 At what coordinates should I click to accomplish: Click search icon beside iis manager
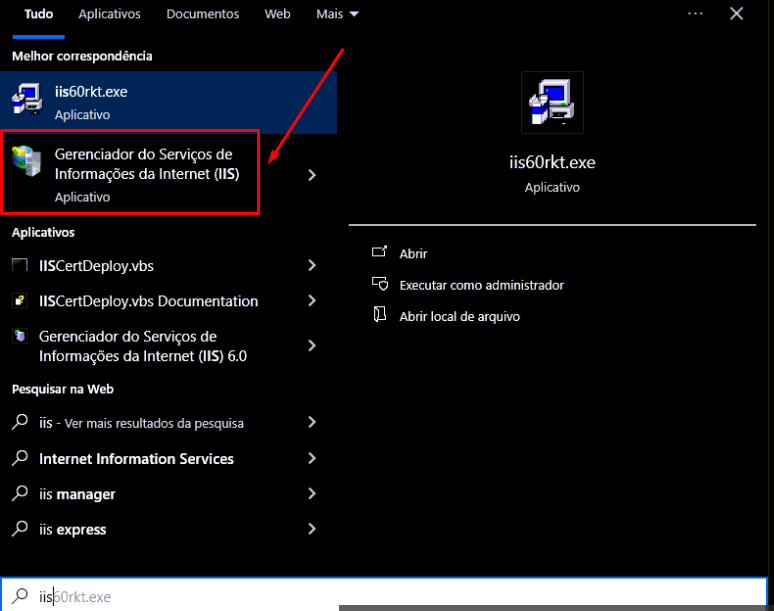click(20, 493)
